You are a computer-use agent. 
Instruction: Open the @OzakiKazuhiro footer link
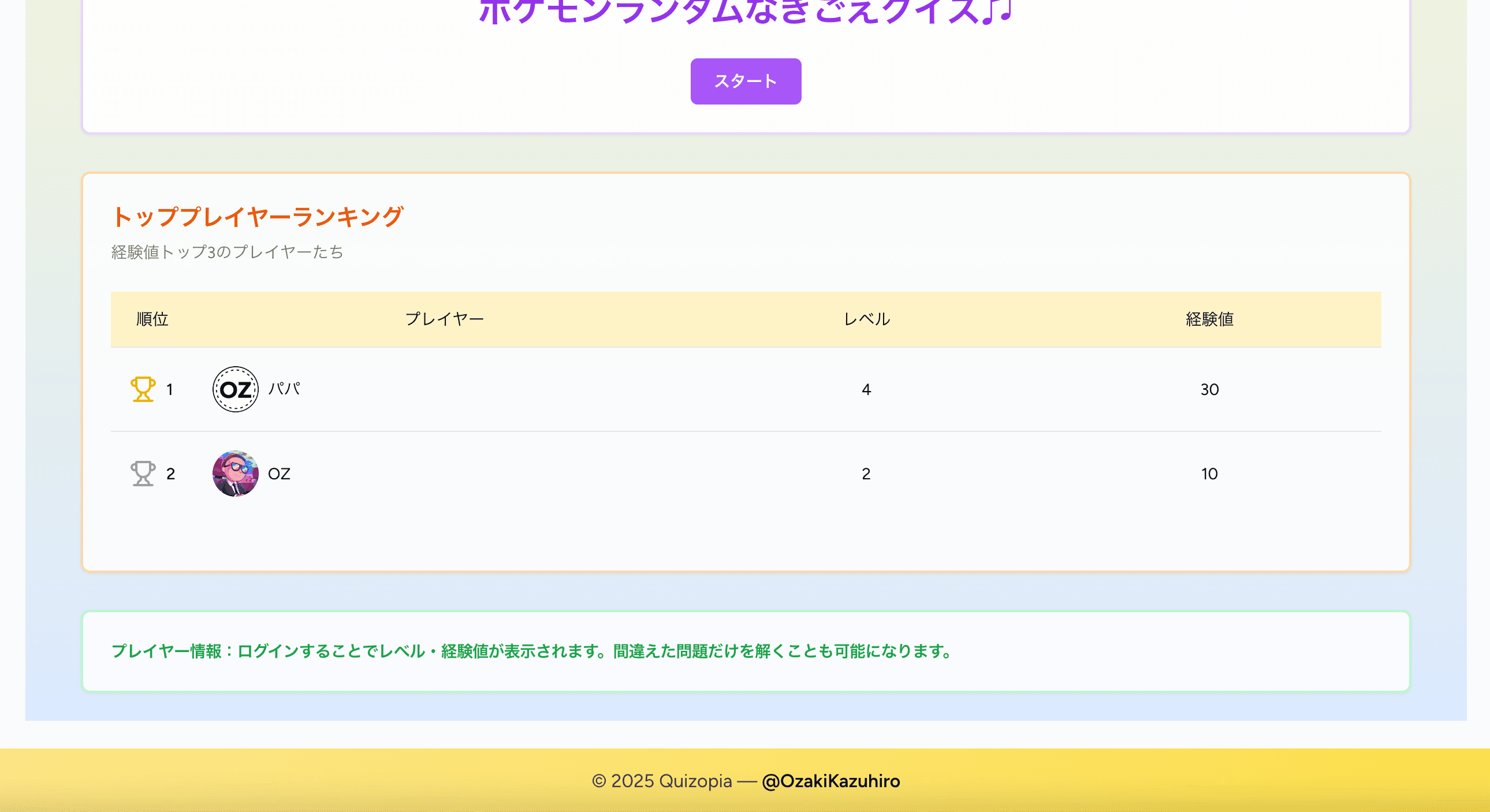tap(830, 781)
